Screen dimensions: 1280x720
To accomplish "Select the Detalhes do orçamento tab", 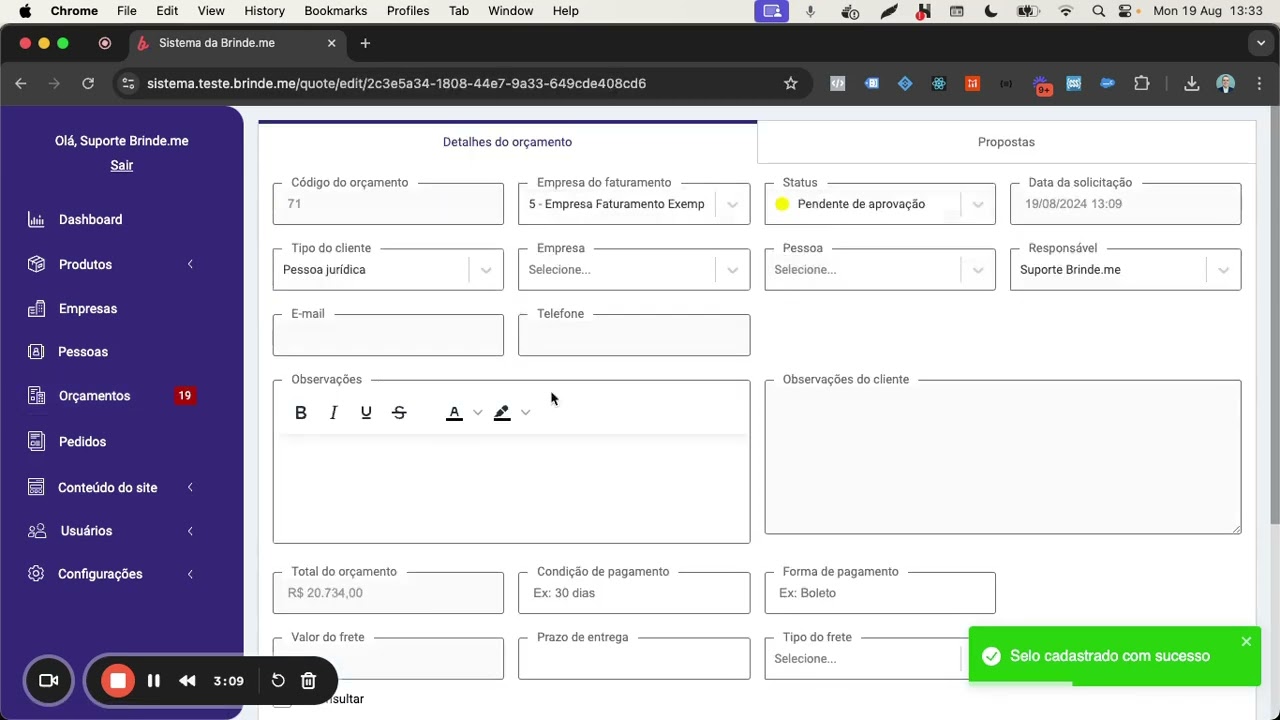I will [x=507, y=142].
